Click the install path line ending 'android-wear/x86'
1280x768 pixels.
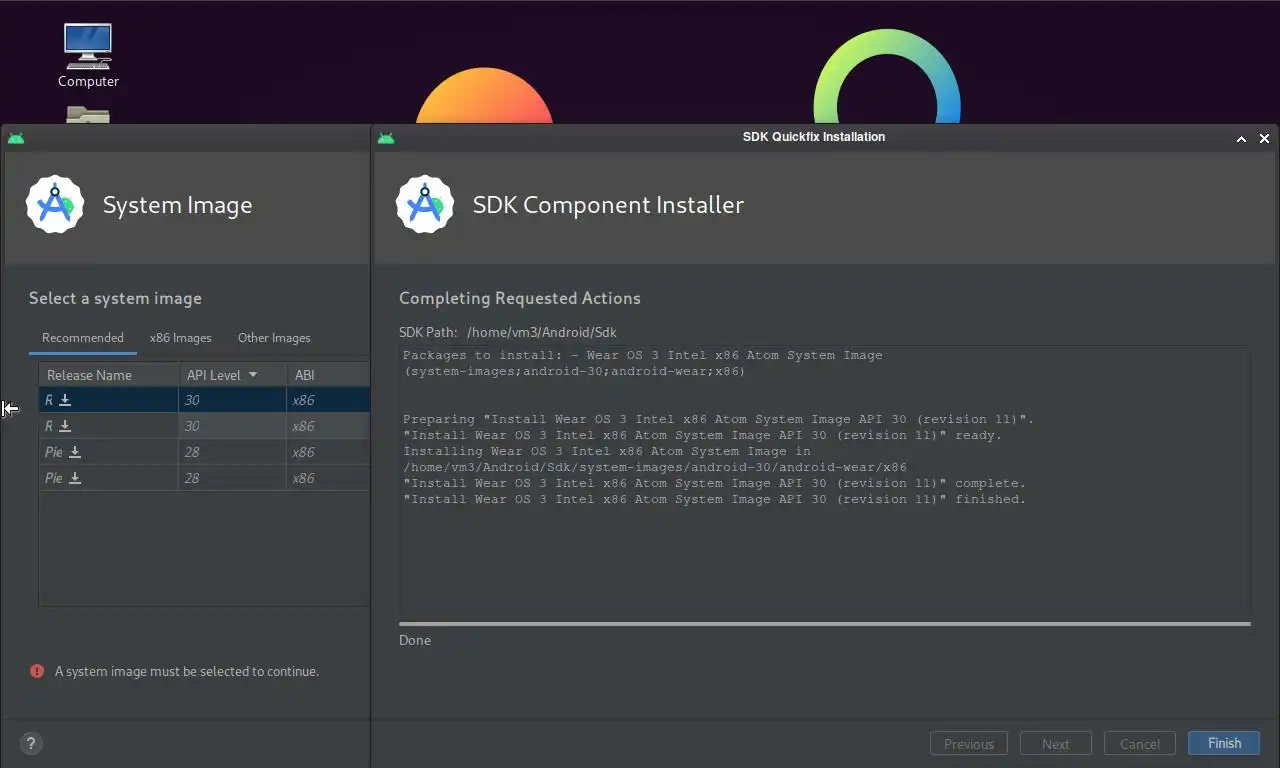655,467
